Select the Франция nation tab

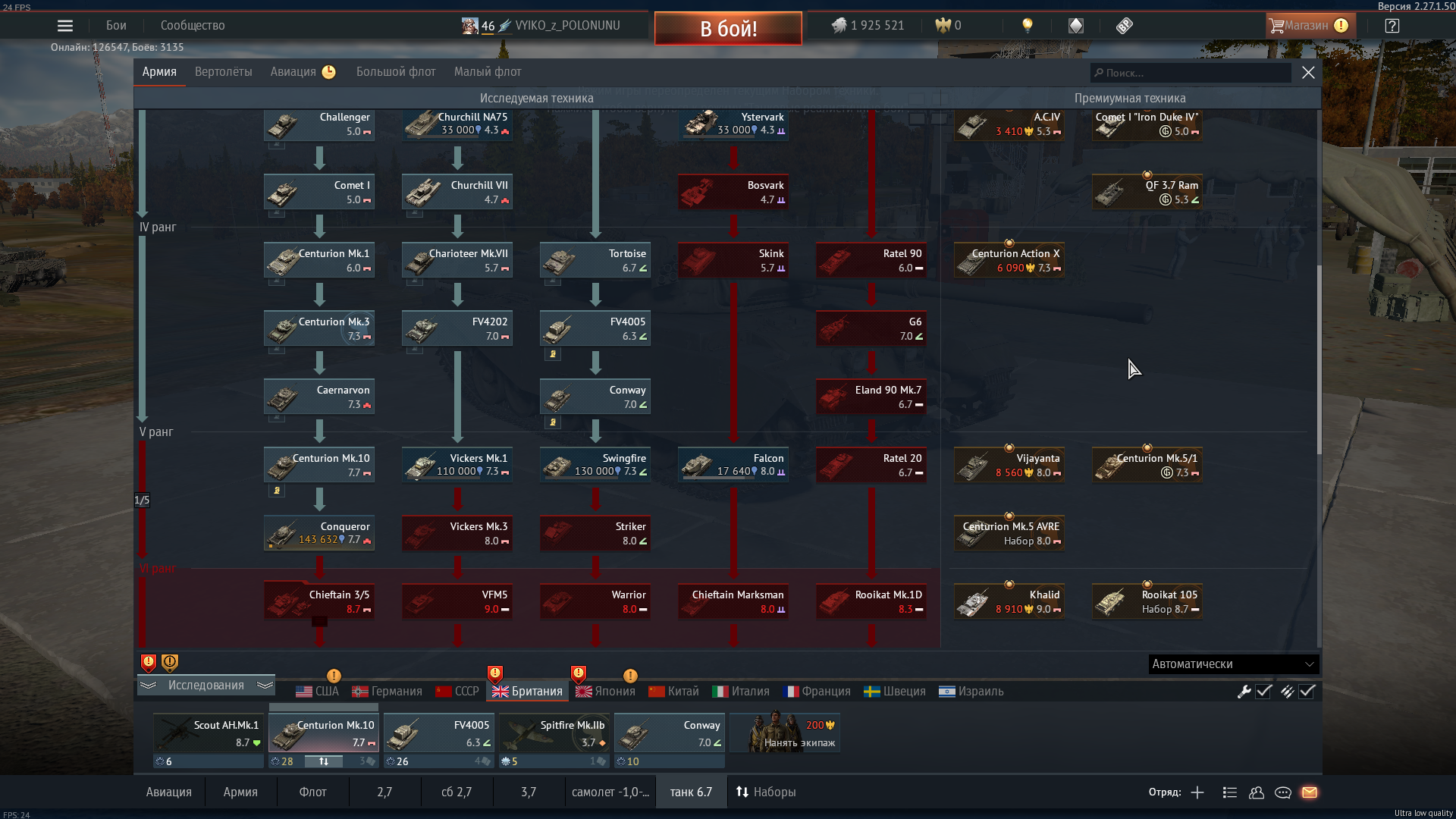817,692
